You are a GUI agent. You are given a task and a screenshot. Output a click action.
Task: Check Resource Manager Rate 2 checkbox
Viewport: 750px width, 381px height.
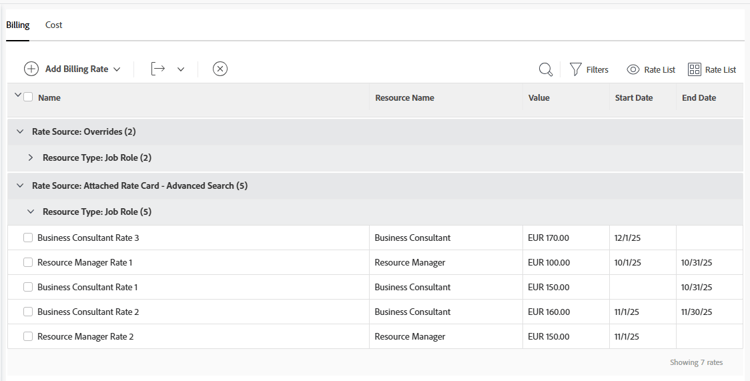(28, 337)
